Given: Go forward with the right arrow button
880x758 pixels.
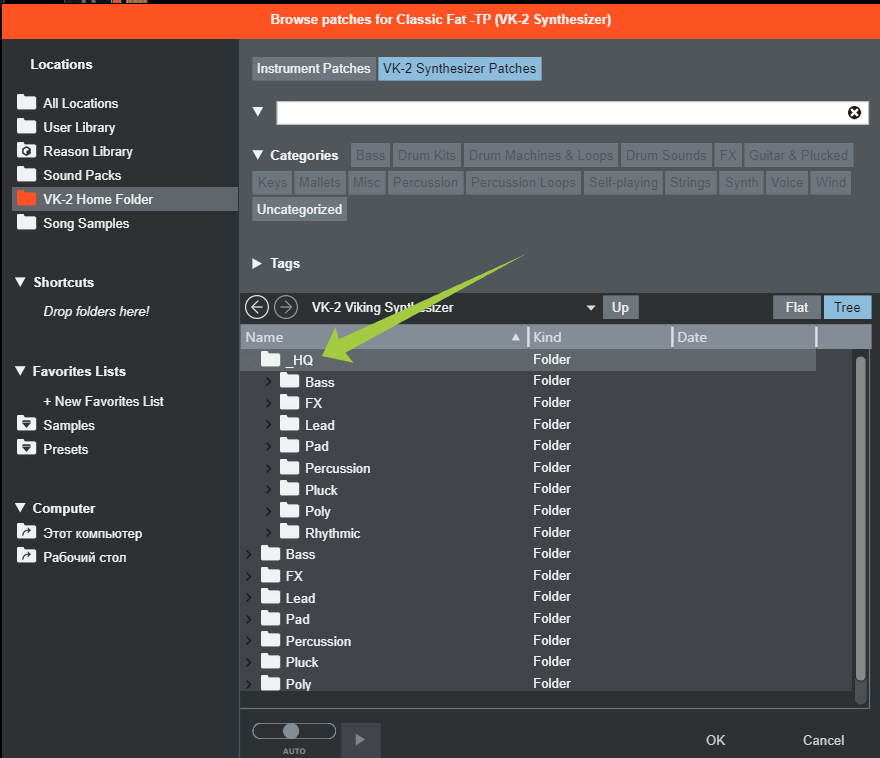Looking at the screenshot, I should (286, 307).
